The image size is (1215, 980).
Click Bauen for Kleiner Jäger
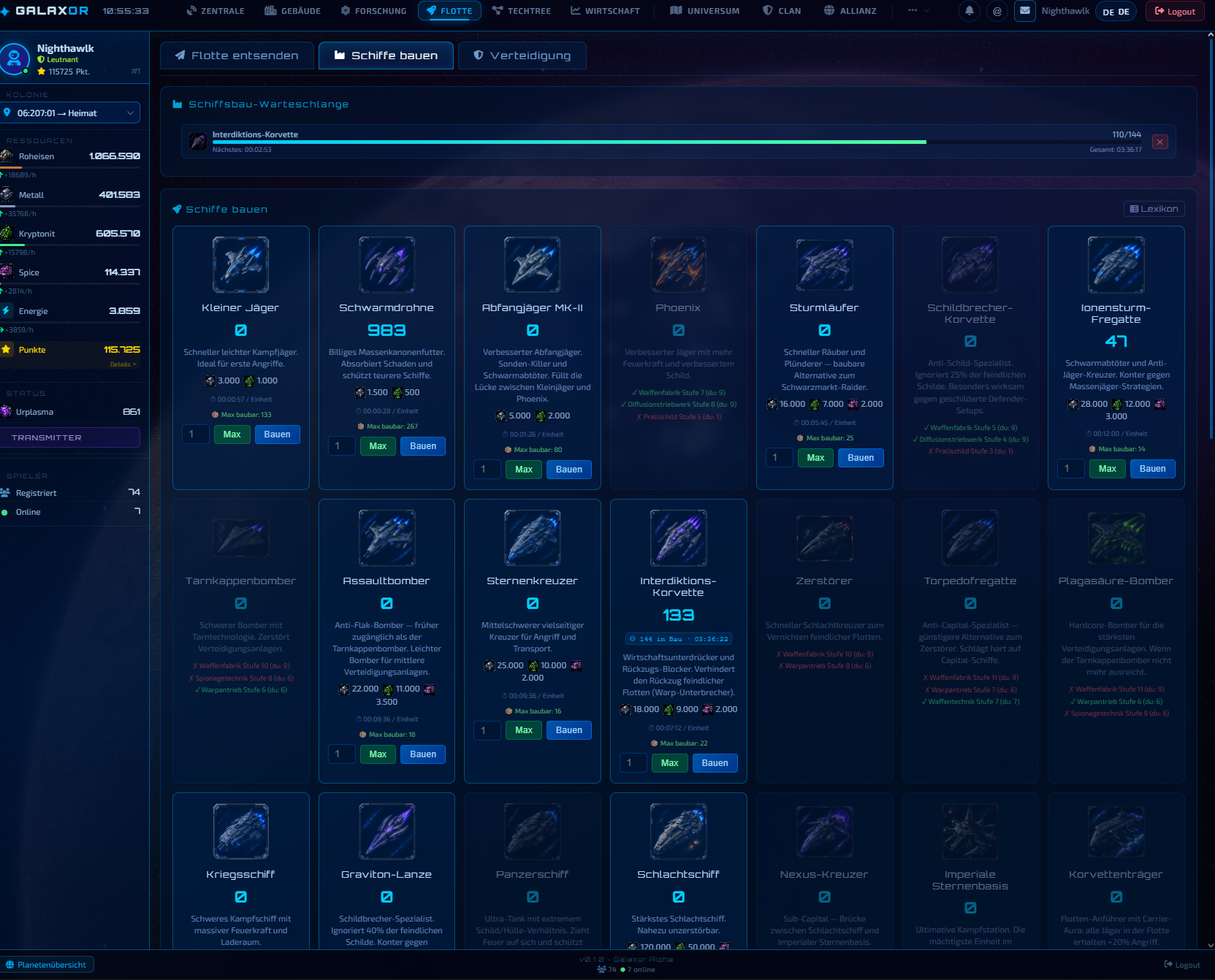click(277, 435)
